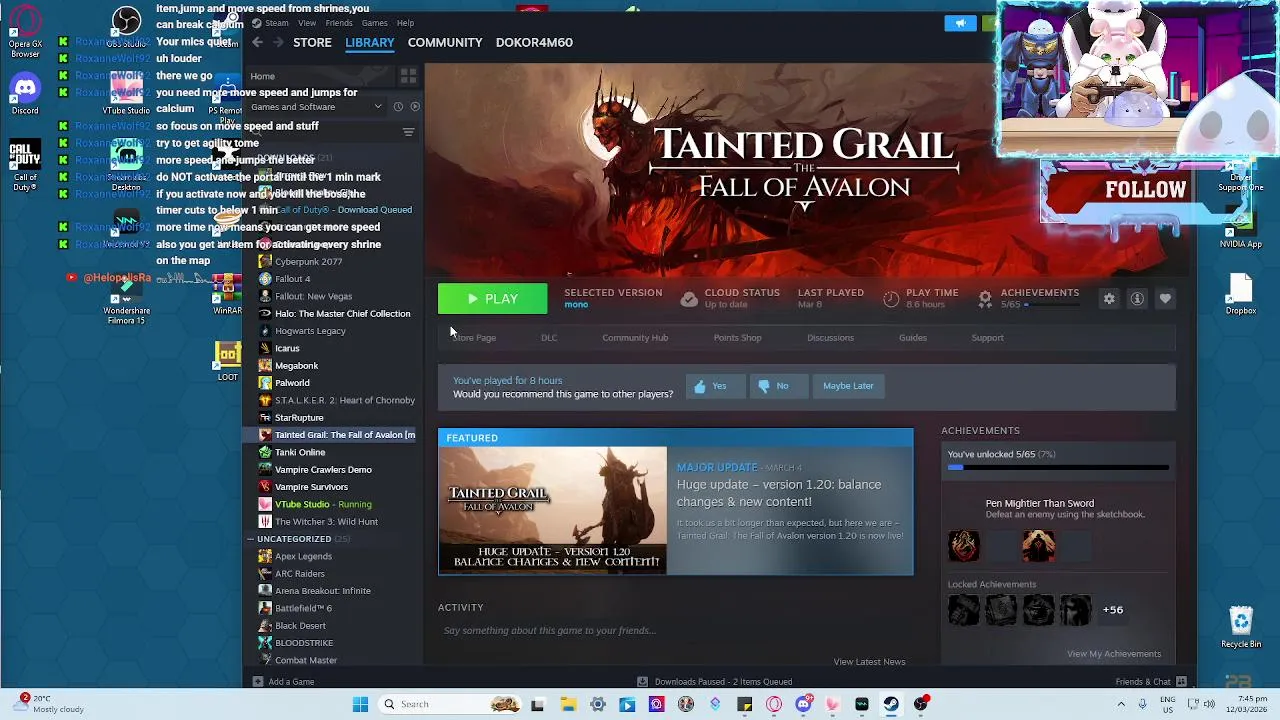Switch to the STORE tab

(312, 42)
